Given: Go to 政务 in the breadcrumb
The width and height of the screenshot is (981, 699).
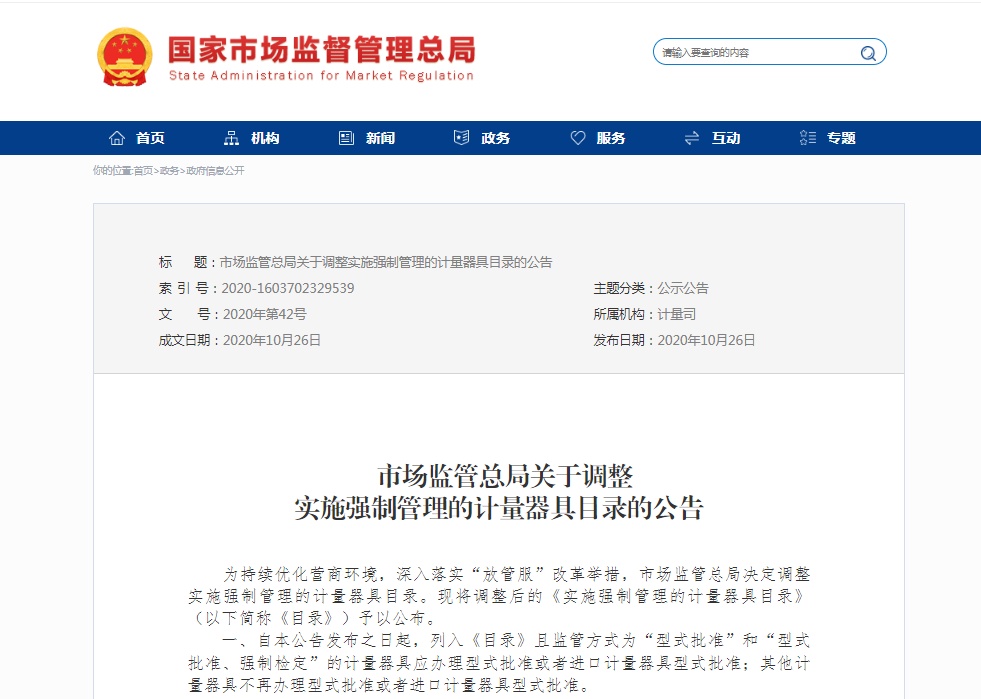Looking at the screenshot, I should click(x=169, y=170).
